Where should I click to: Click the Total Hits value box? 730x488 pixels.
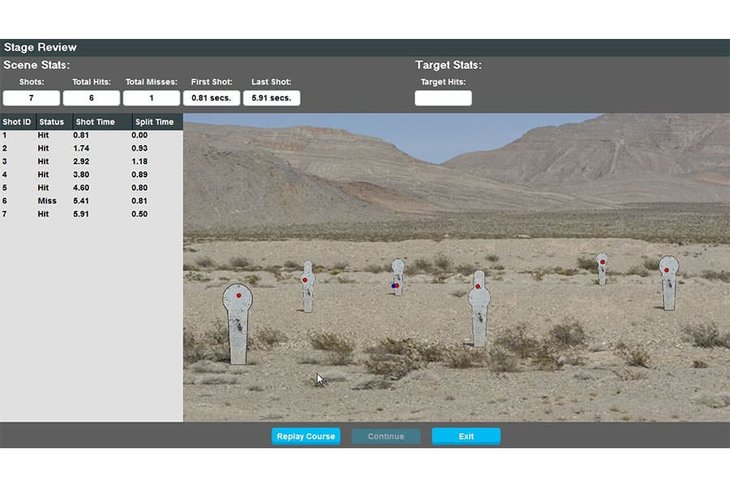(91, 98)
